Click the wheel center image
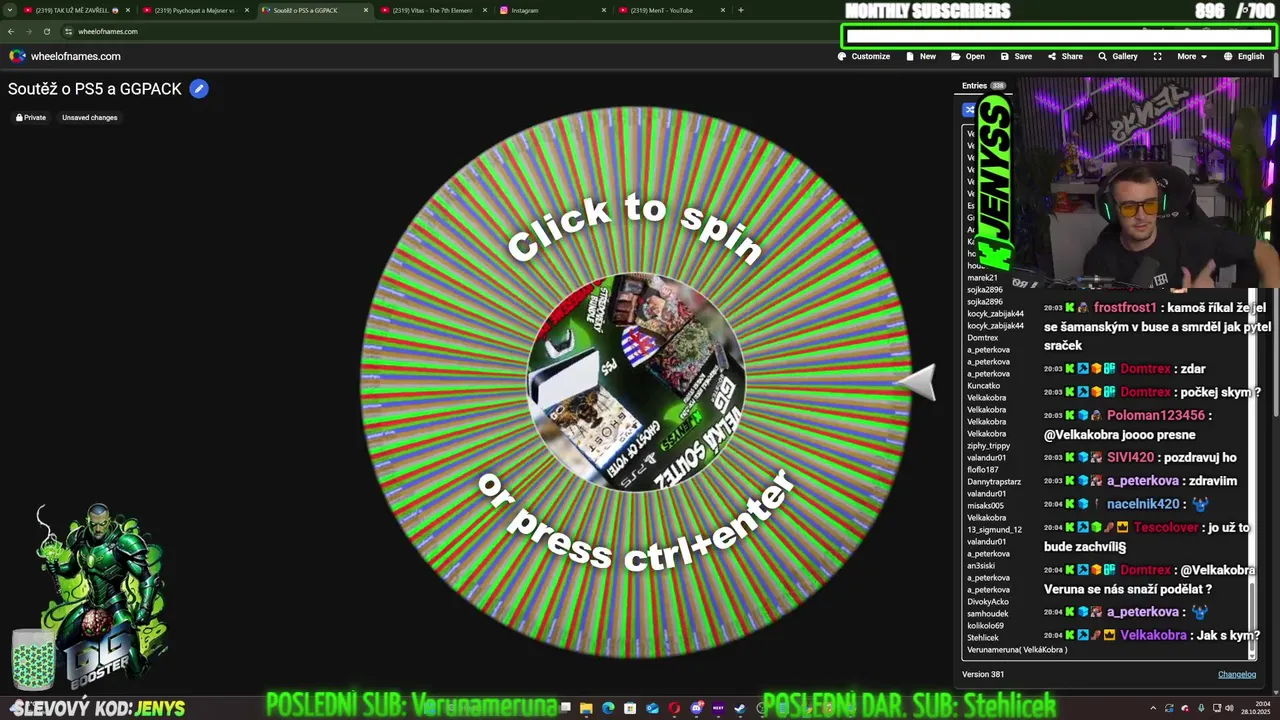 pos(636,383)
